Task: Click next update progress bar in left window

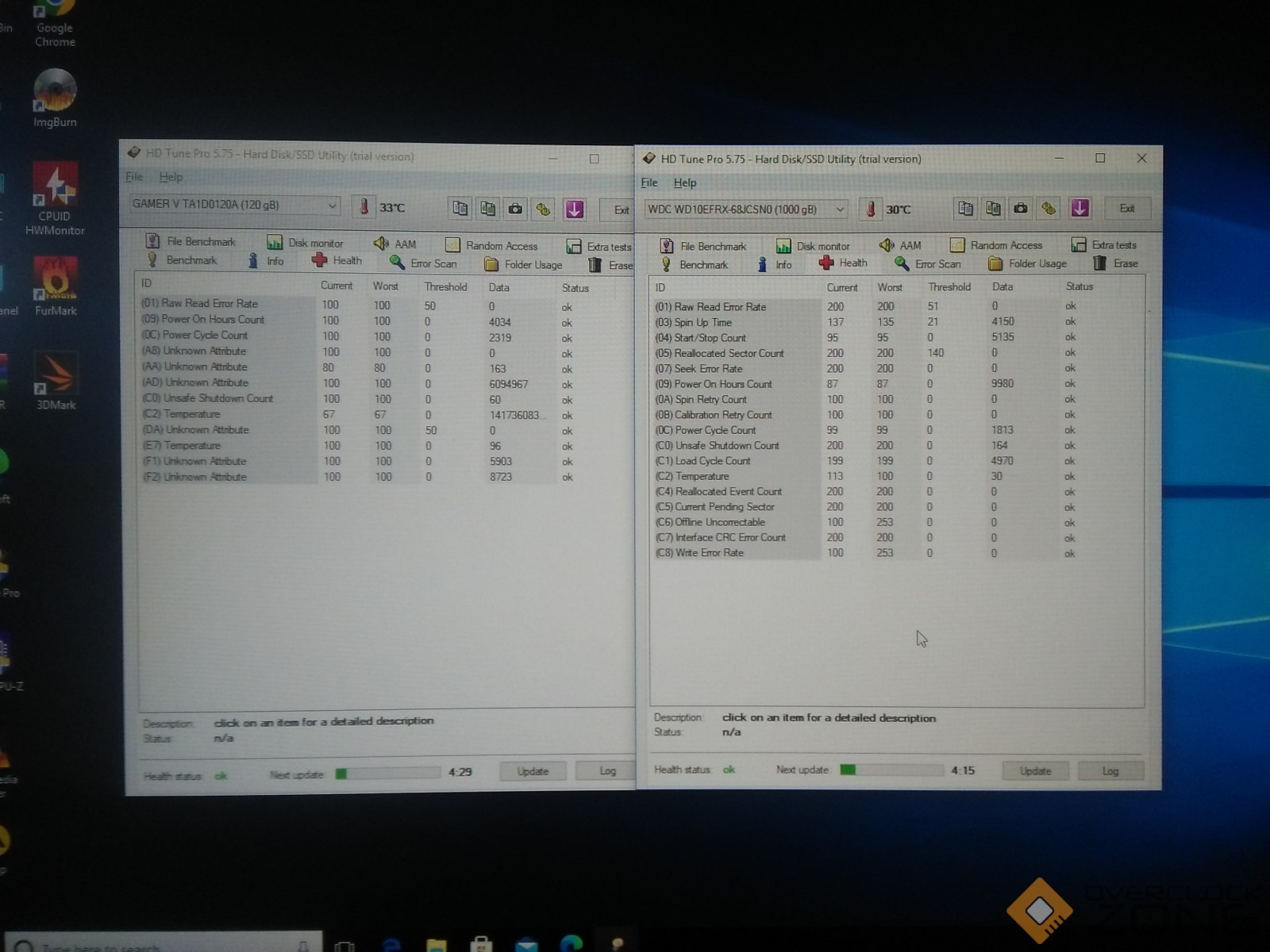Action: point(387,773)
